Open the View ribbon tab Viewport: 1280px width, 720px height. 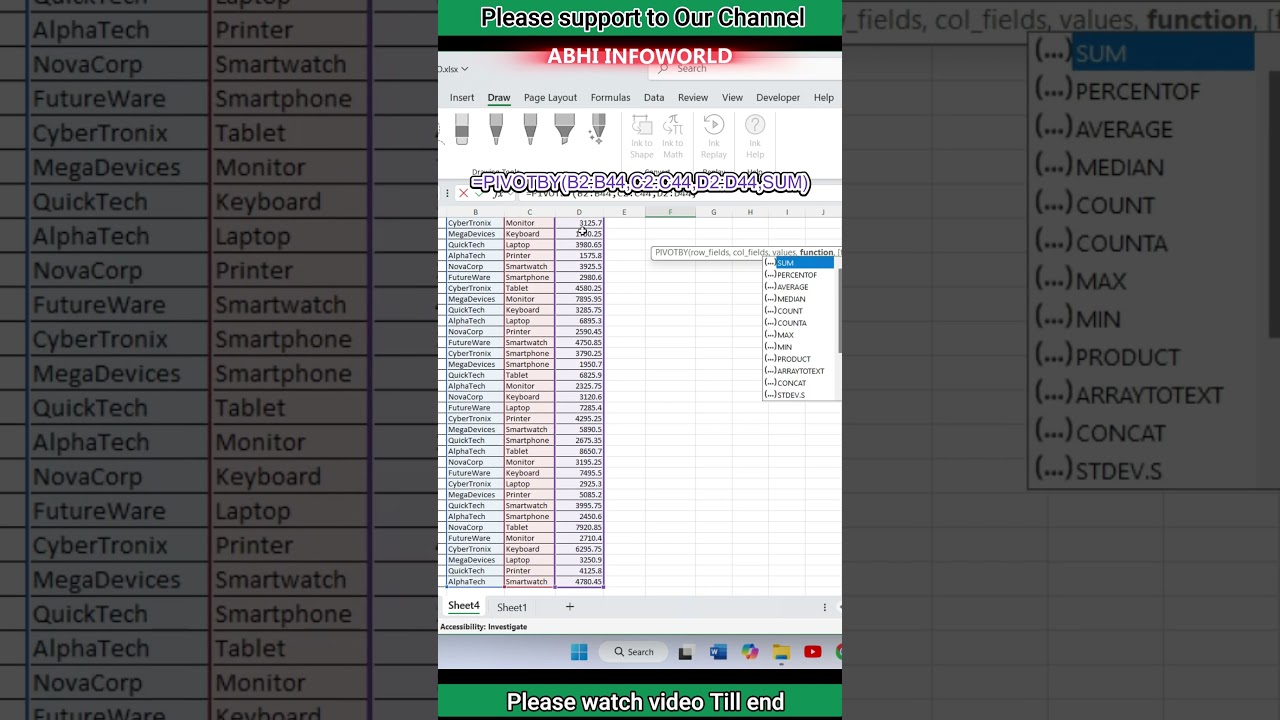click(733, 98)
